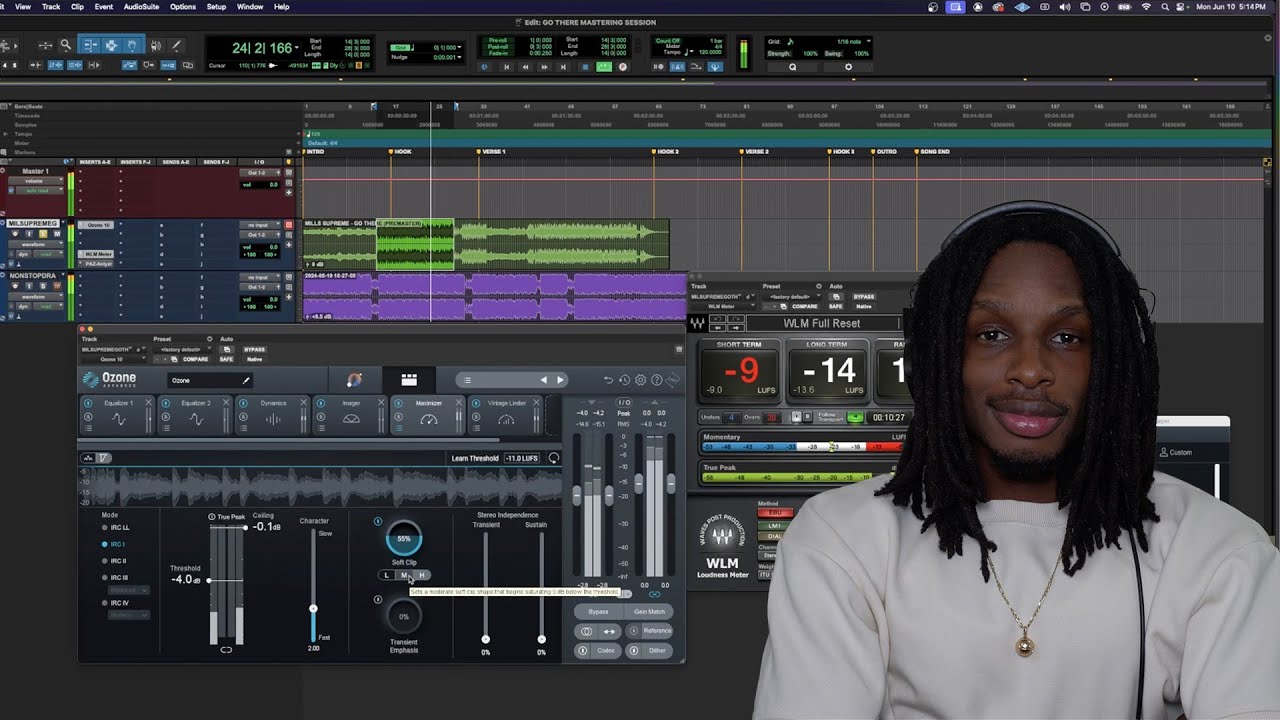Click the ceiling/threshold link icon below the meters
Viewport: 1280px width, 720px height.
point(226,650)
